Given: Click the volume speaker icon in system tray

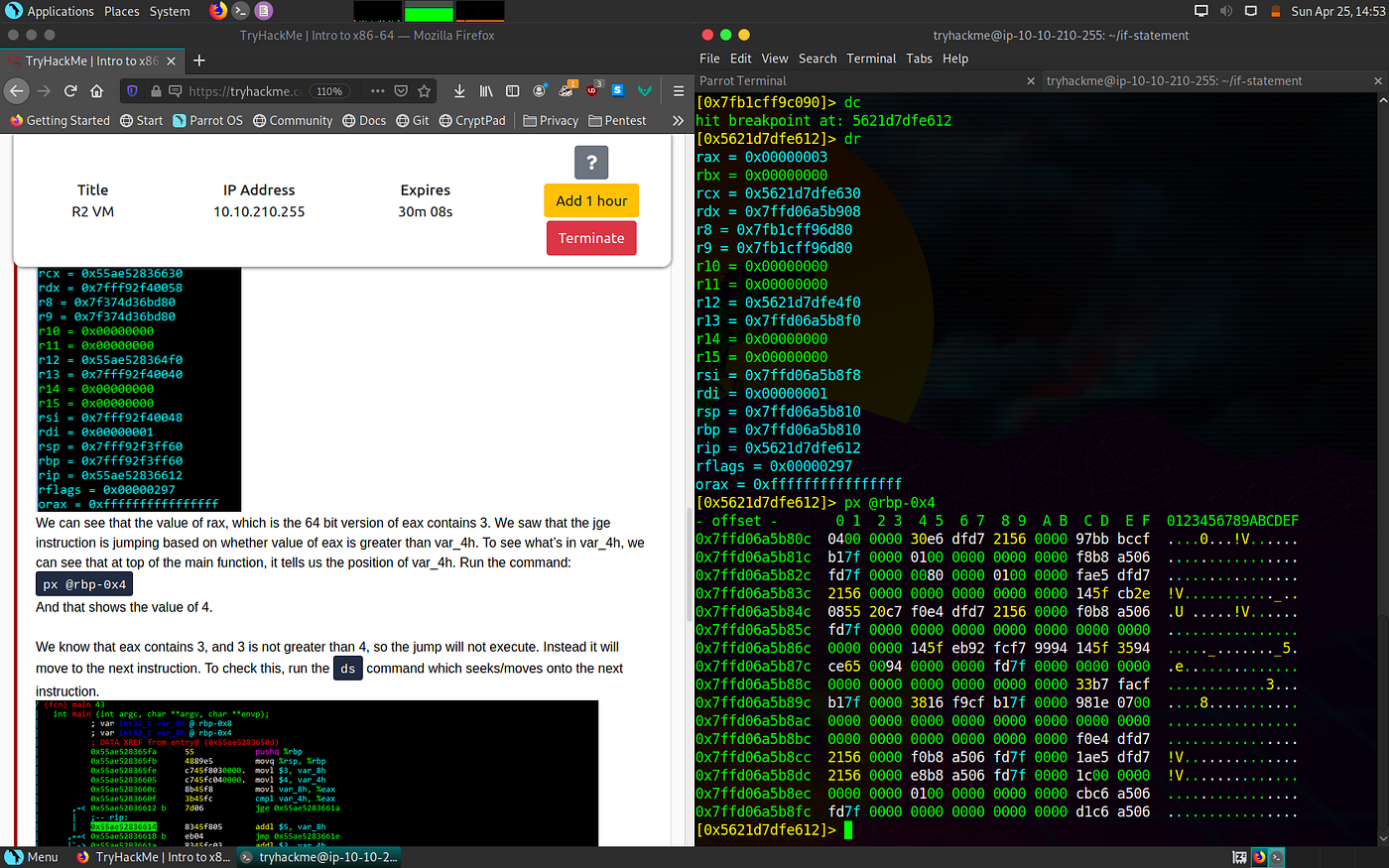Looking at the screenshot, I should [x=1226, y=11].
